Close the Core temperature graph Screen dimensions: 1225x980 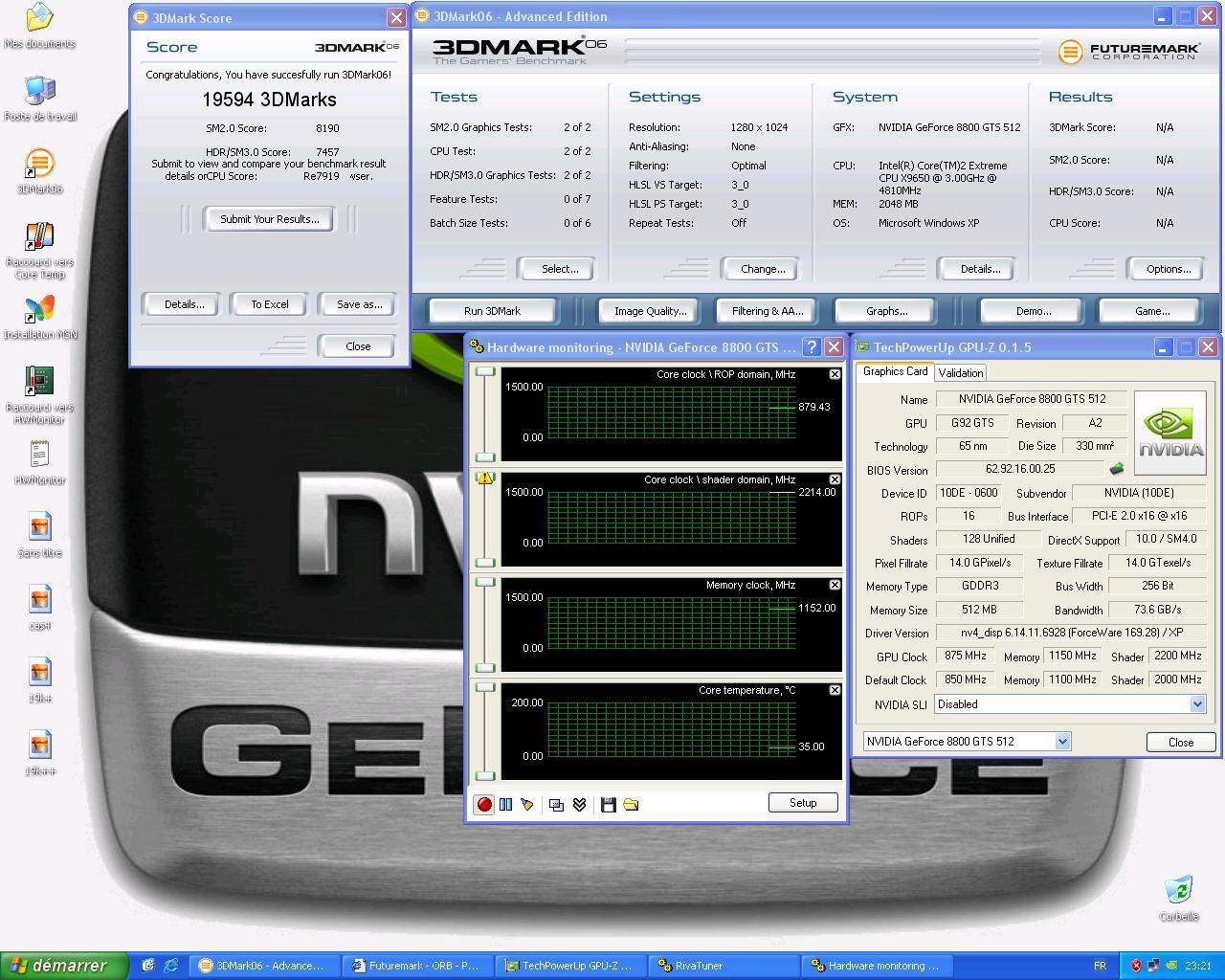point(835,690)
